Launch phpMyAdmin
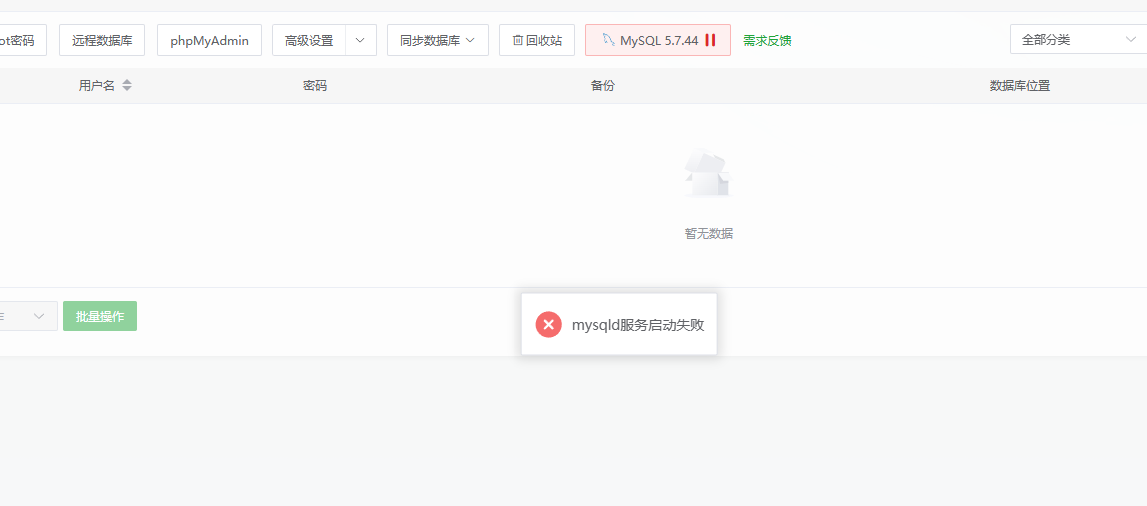This screenshot has height=506, width=1147. [209, 40]
